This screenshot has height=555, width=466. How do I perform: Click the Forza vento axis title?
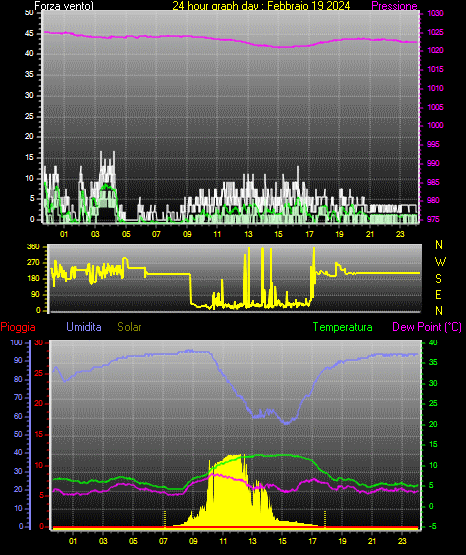click(x=64, y=6)
